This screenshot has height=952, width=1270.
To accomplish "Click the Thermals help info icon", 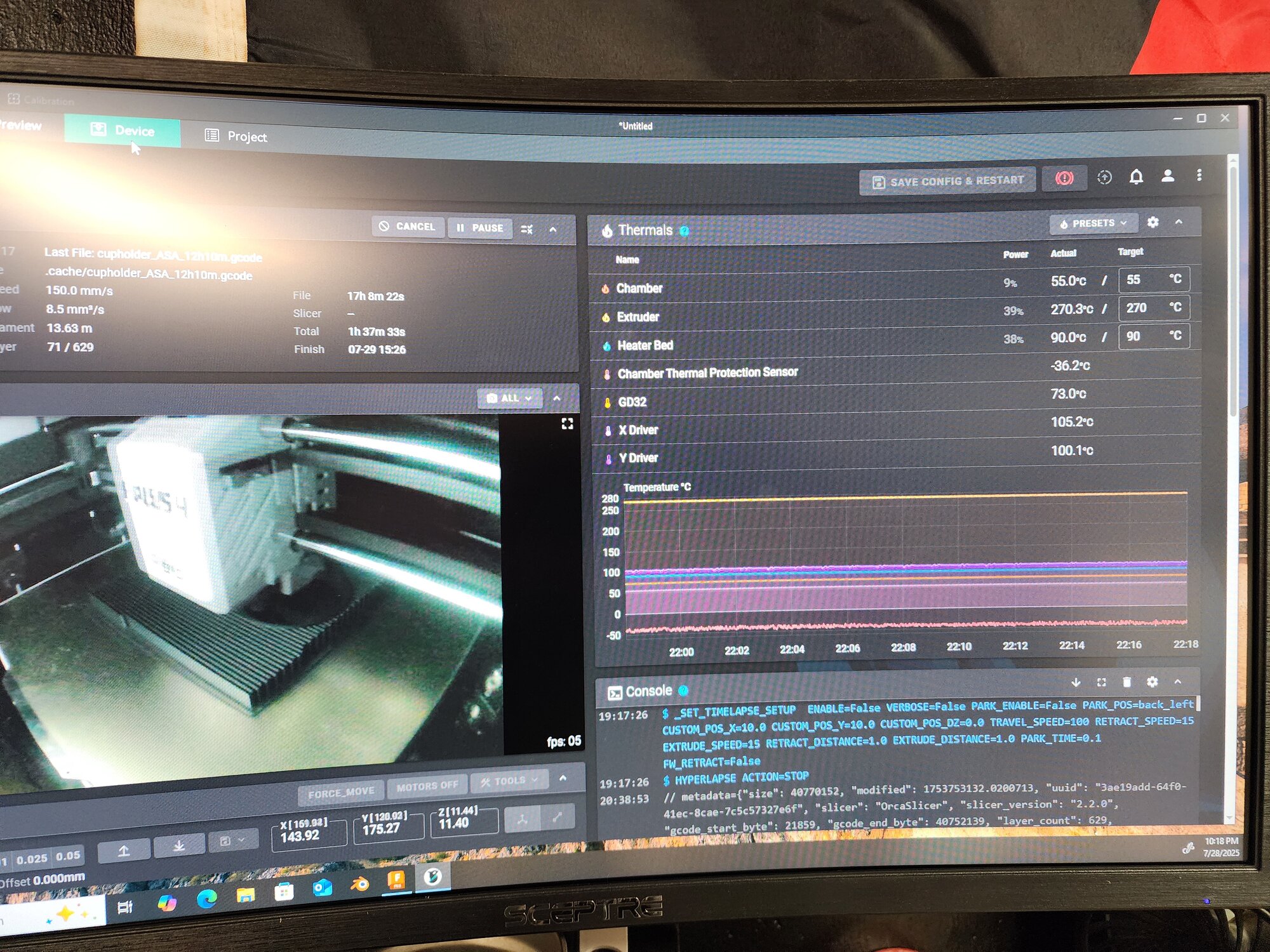I will pos(684,231).
